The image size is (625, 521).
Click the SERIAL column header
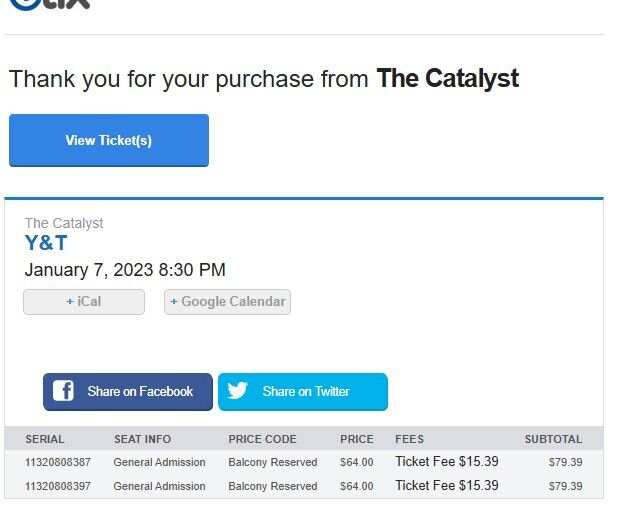point(45,439)
